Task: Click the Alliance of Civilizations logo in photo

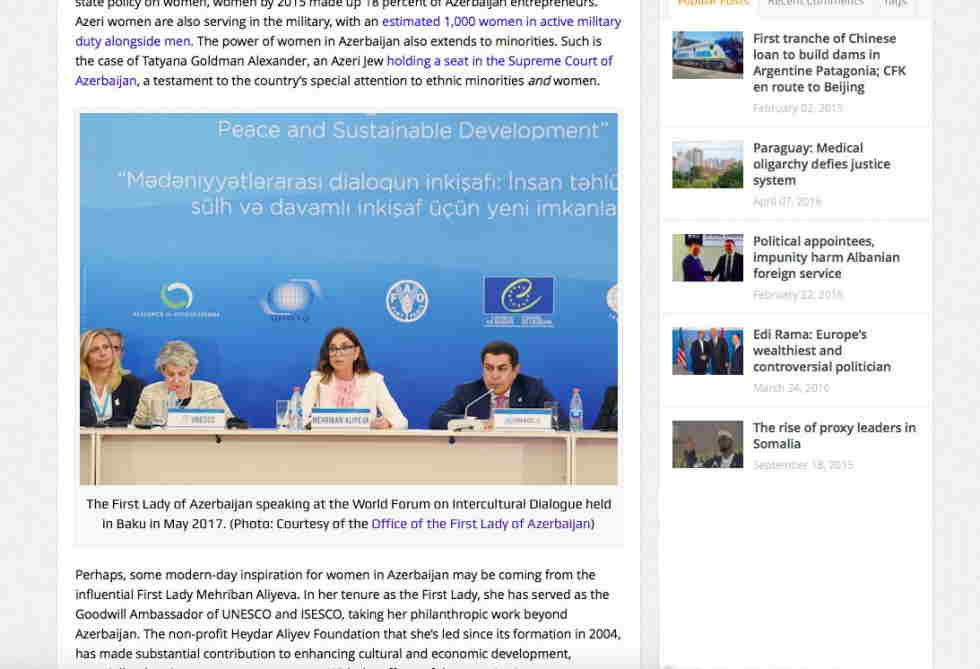Action: click(177, 300)
